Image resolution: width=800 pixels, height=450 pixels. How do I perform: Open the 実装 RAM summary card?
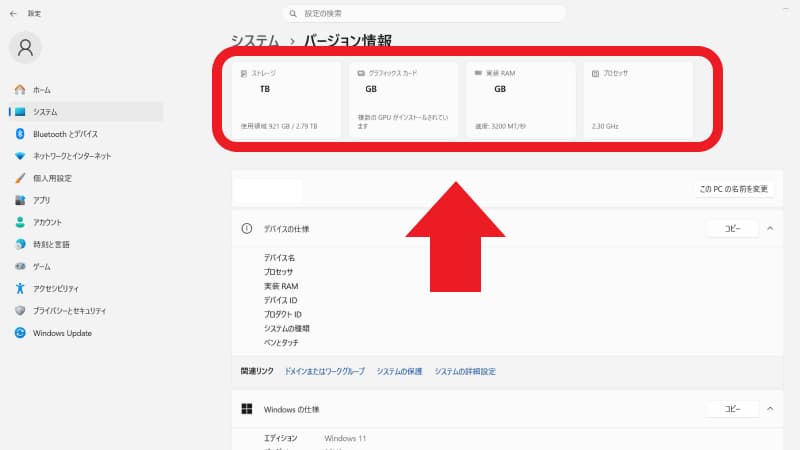point(521,100)
